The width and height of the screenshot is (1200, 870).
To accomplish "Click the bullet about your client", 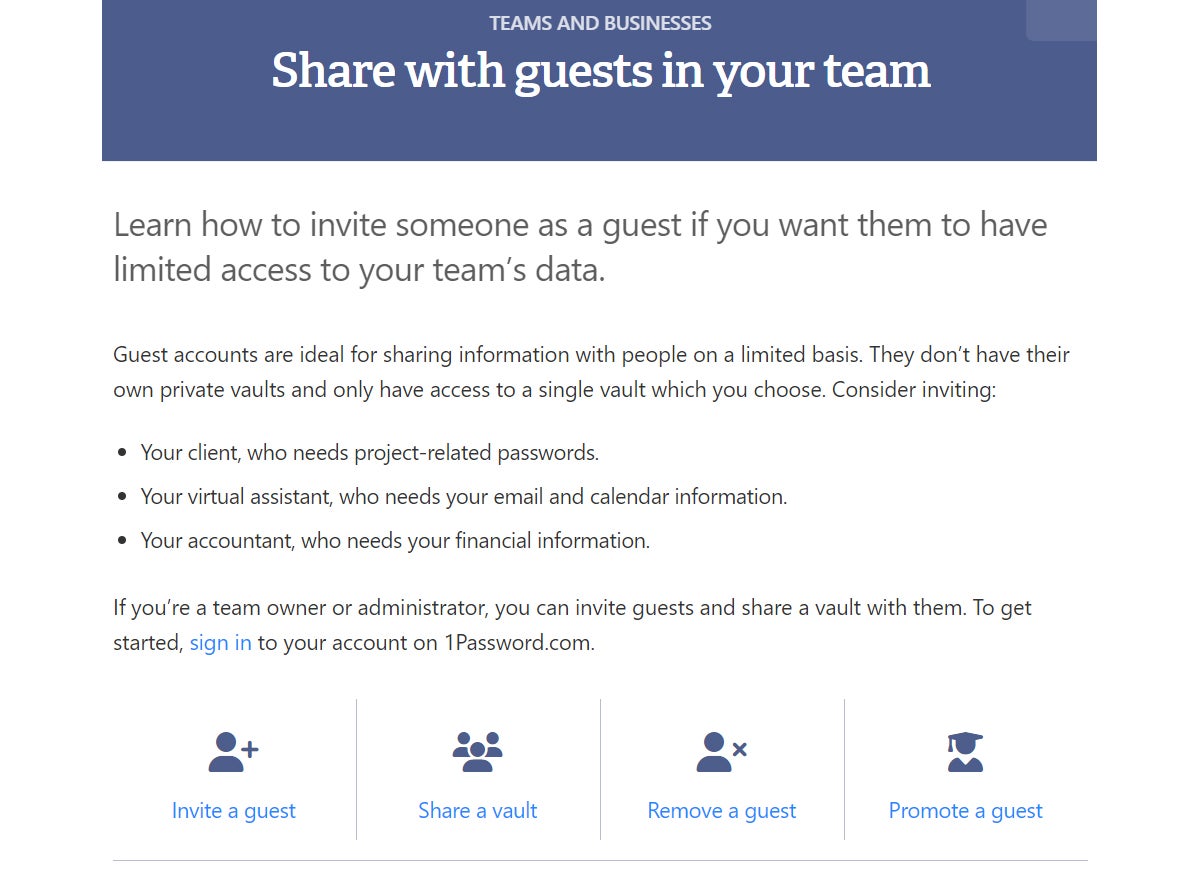I will 369,453.
